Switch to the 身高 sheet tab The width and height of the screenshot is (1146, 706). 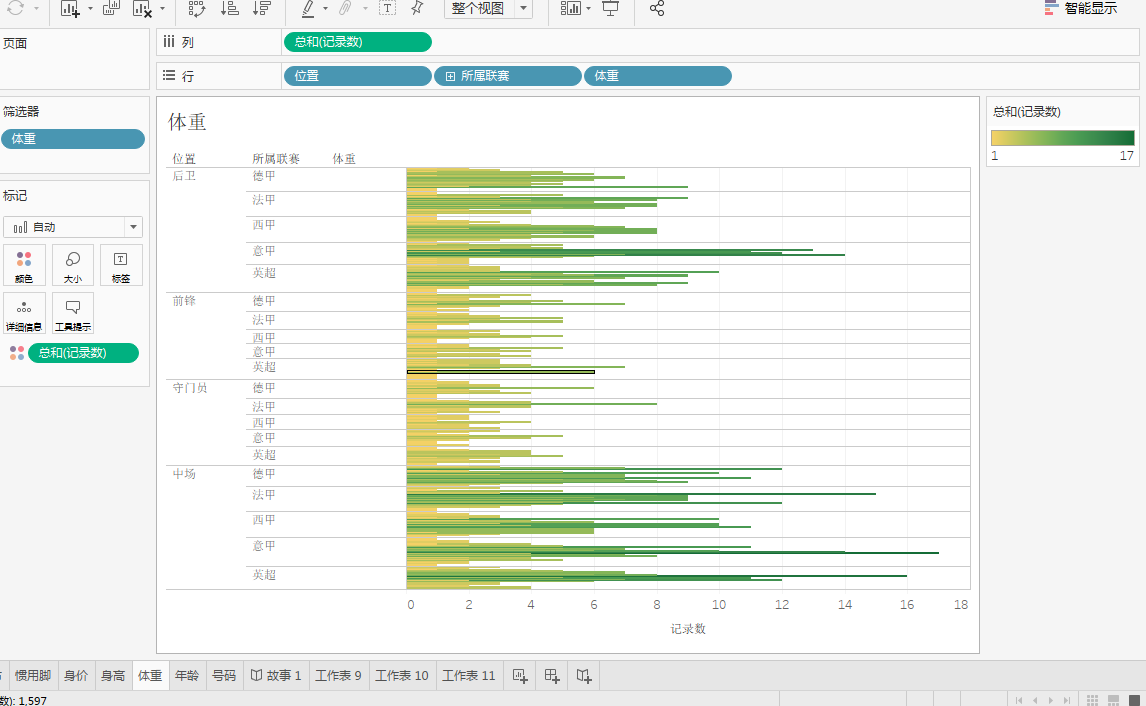(x=113, y=676)
